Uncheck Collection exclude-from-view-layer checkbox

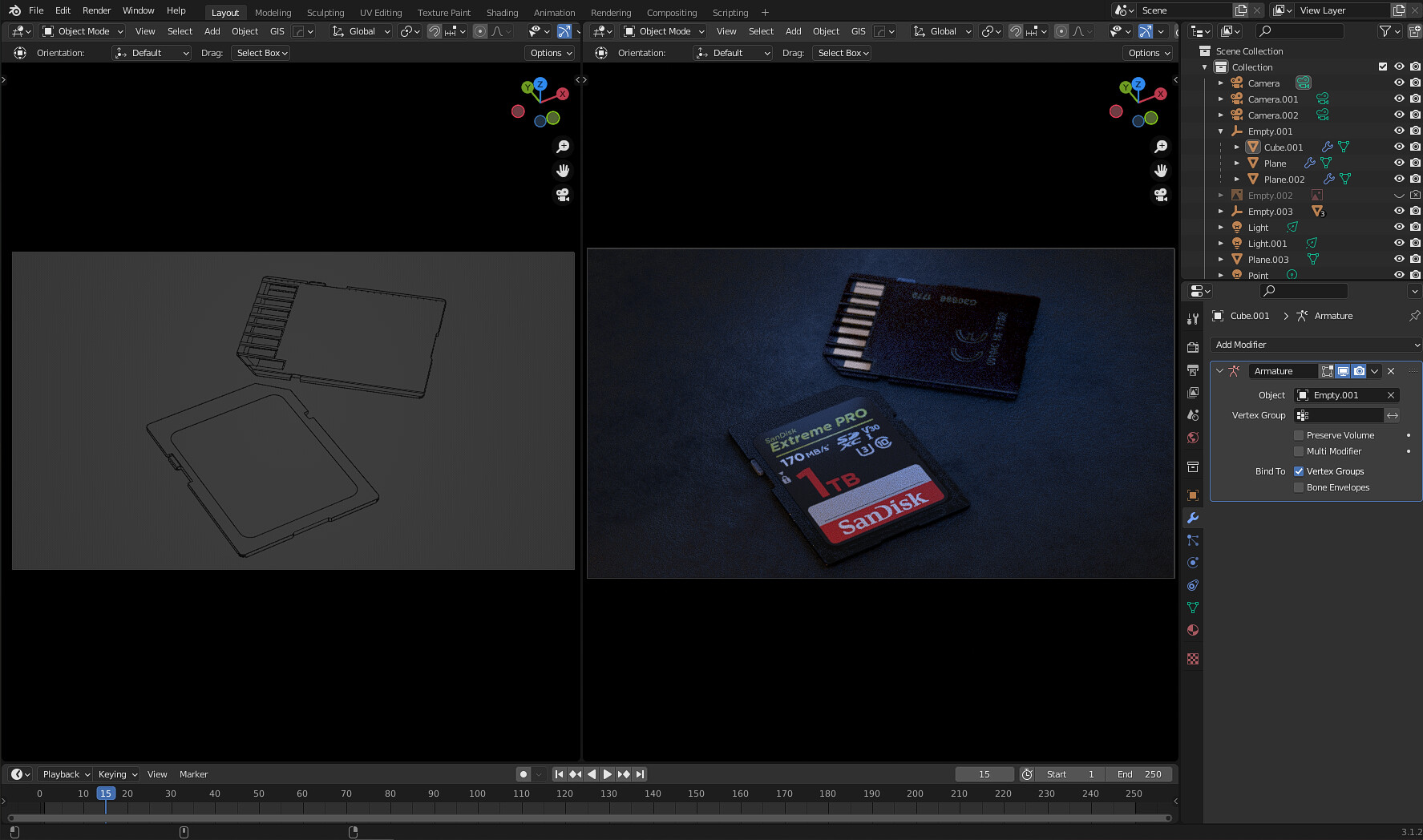[1383, 67]
